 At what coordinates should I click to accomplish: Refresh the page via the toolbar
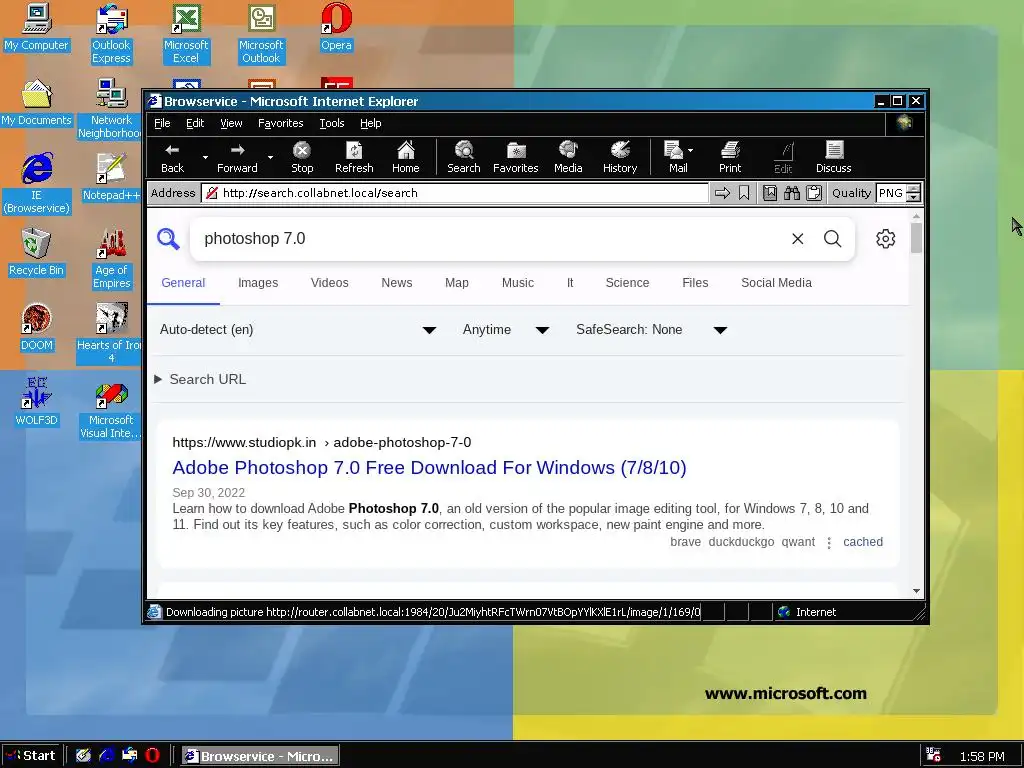354,157
